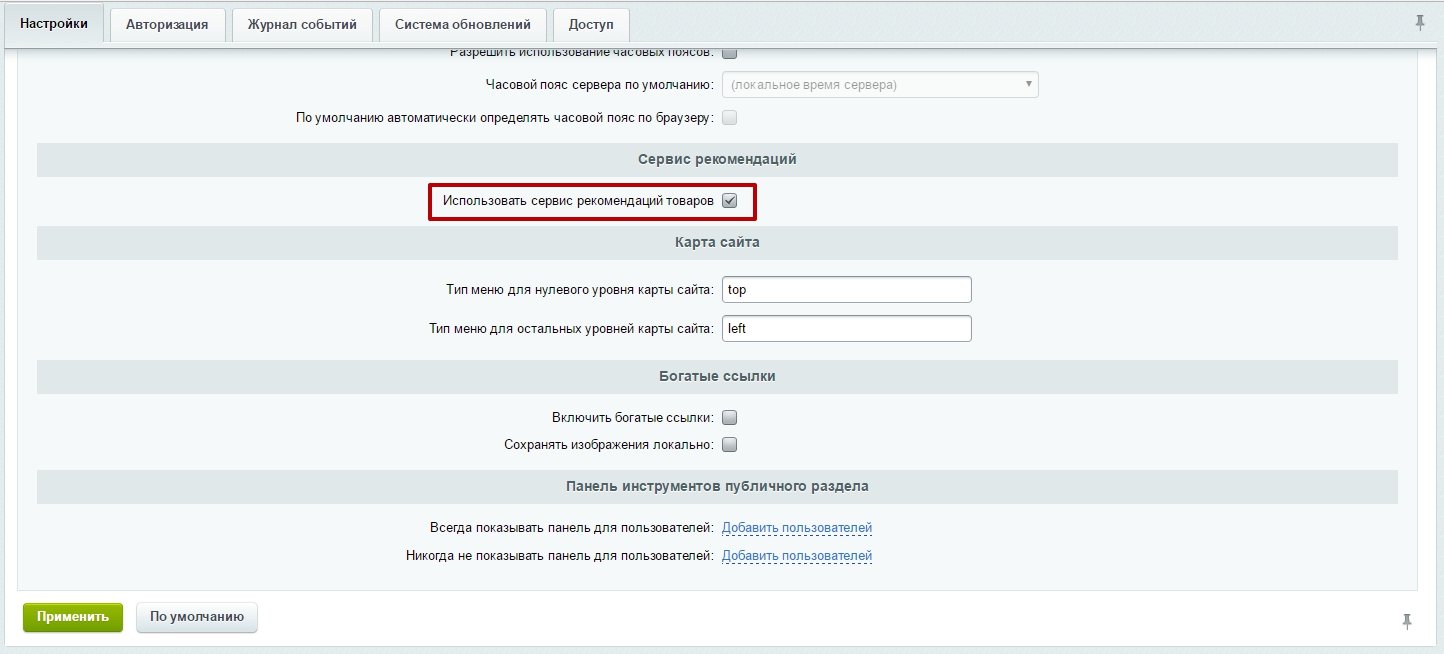This screenshot has width=1444, height=654.
Task: Open the Часовой пояс сервера по умолчанию dropdown
Action: coord(880,85)
